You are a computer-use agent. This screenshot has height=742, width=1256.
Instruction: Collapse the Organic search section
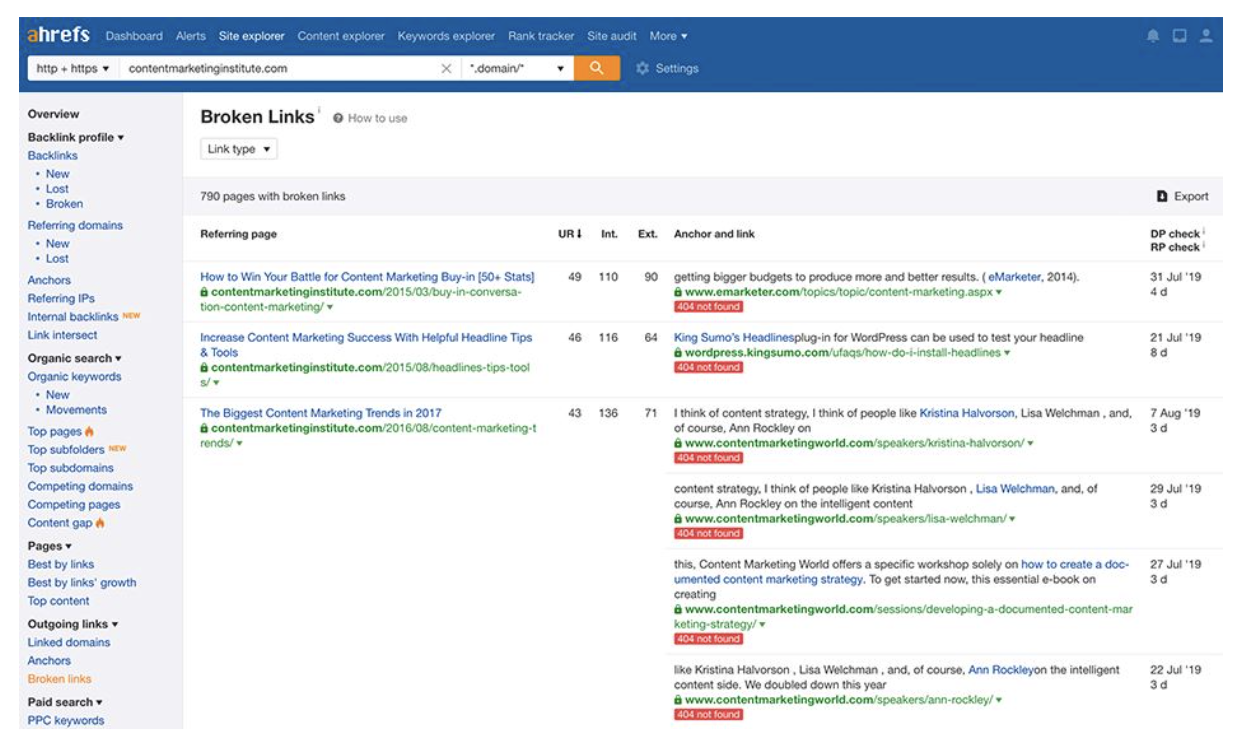75,358
